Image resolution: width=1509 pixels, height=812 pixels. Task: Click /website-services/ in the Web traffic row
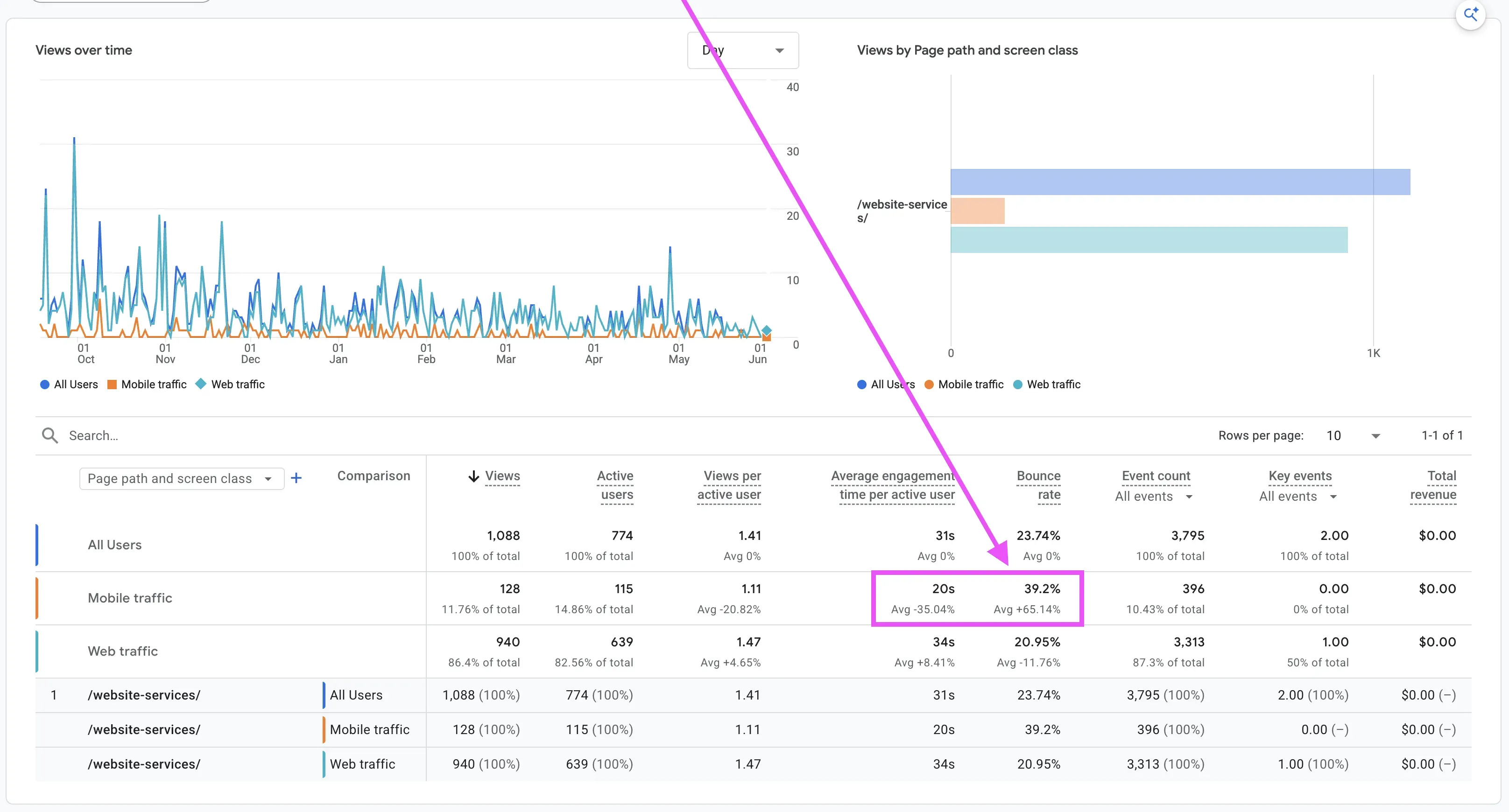click(144, 764)
